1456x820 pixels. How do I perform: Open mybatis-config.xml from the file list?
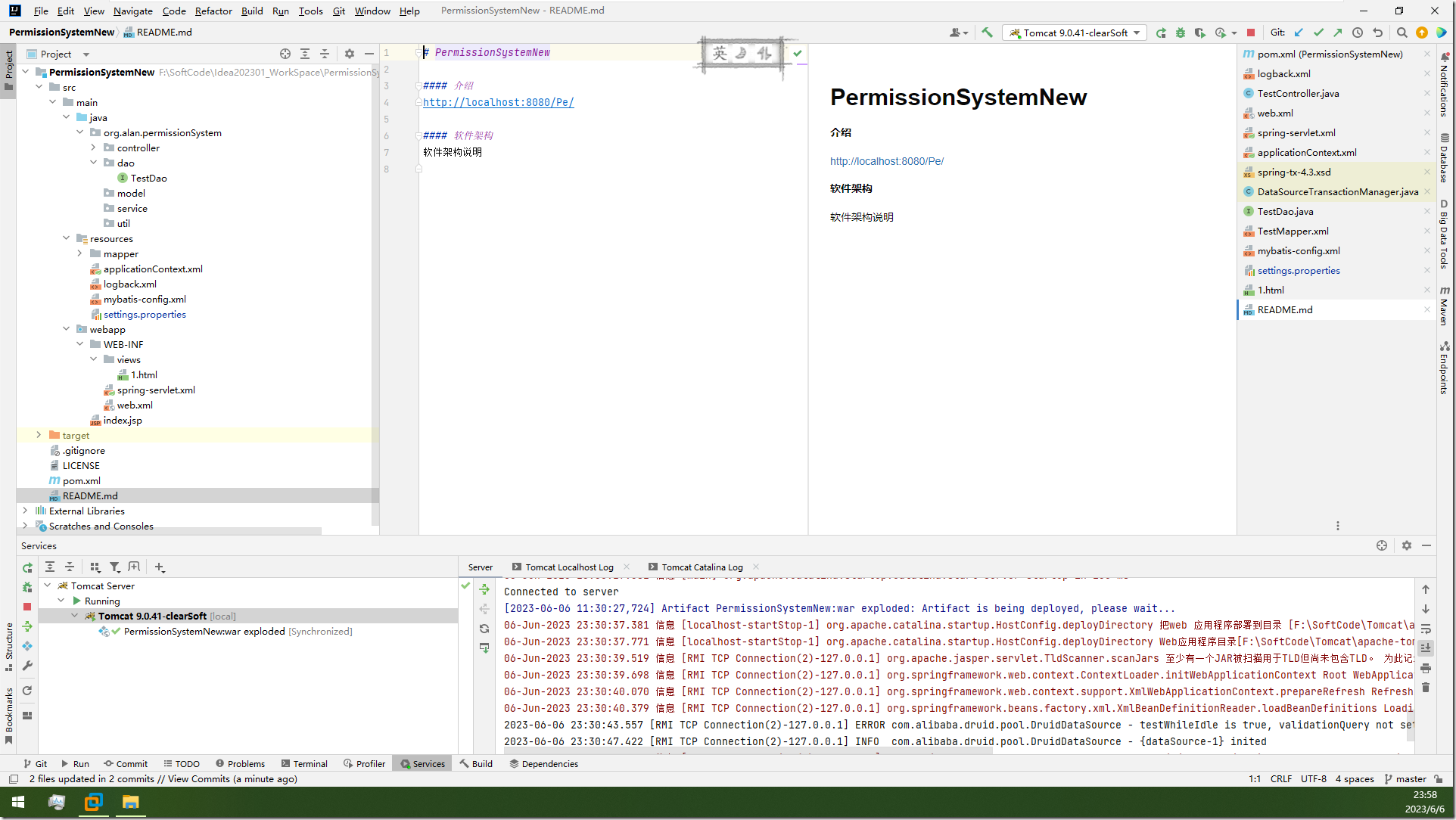(1298, 250)
